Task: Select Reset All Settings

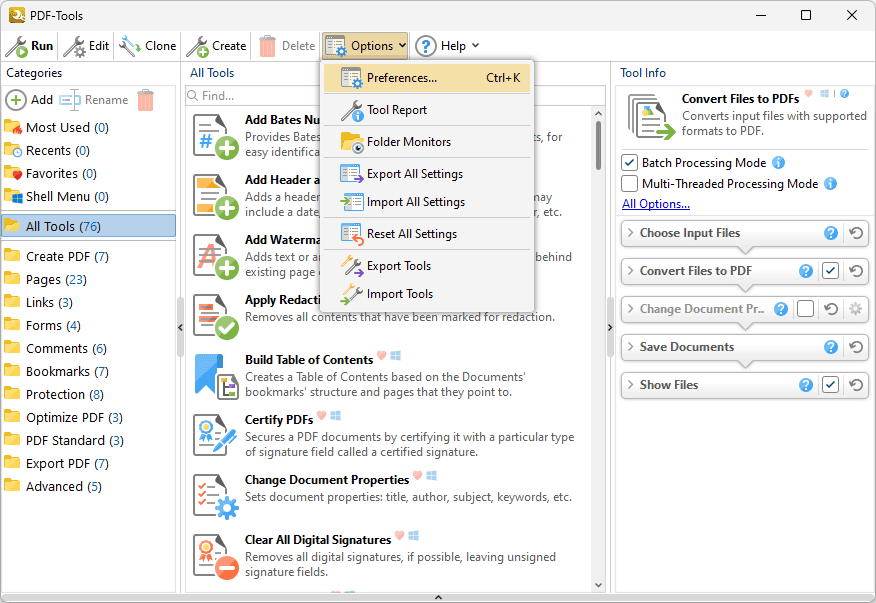Action: (x=427, y=234)
